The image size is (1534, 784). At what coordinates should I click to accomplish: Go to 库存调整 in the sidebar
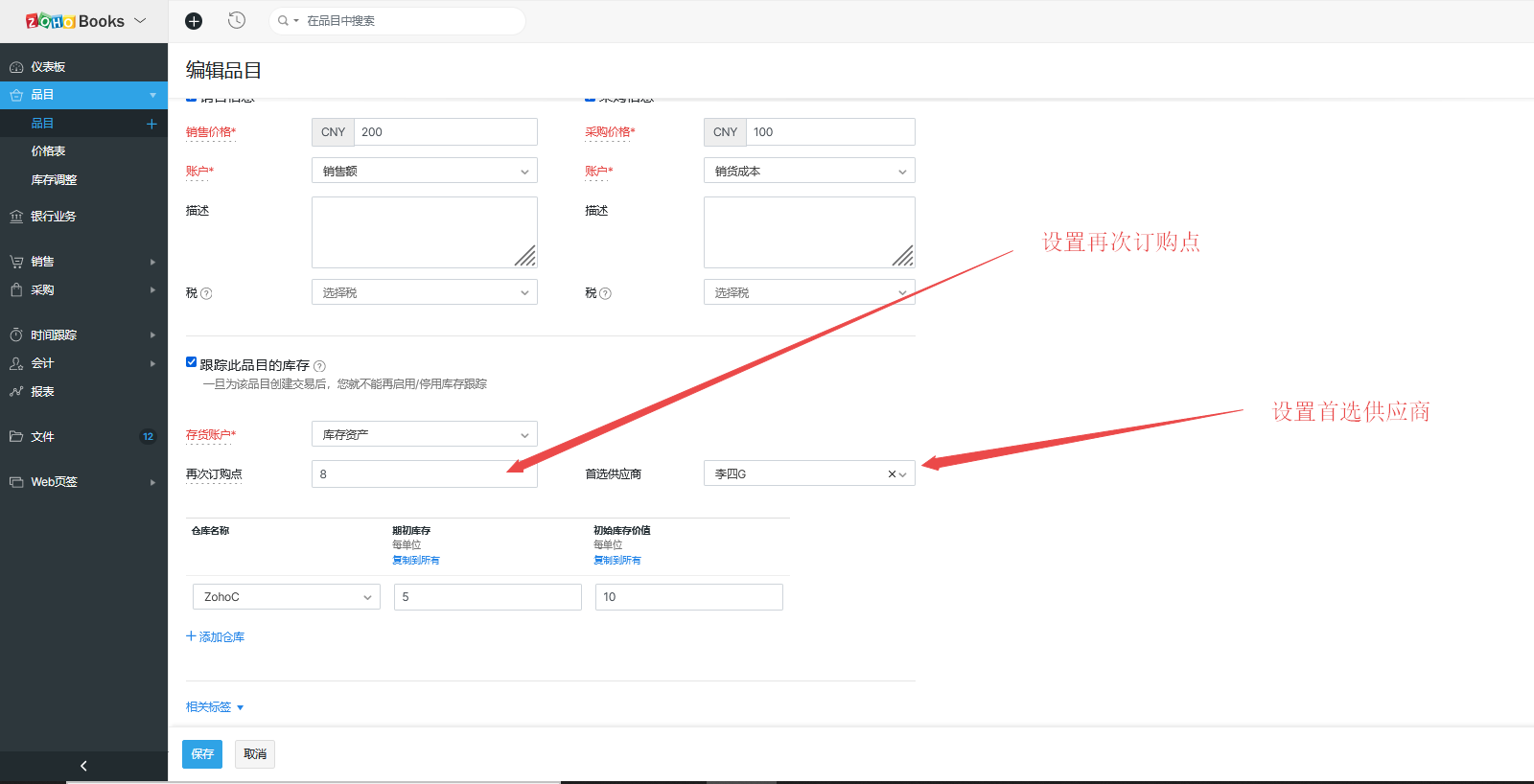54,180
